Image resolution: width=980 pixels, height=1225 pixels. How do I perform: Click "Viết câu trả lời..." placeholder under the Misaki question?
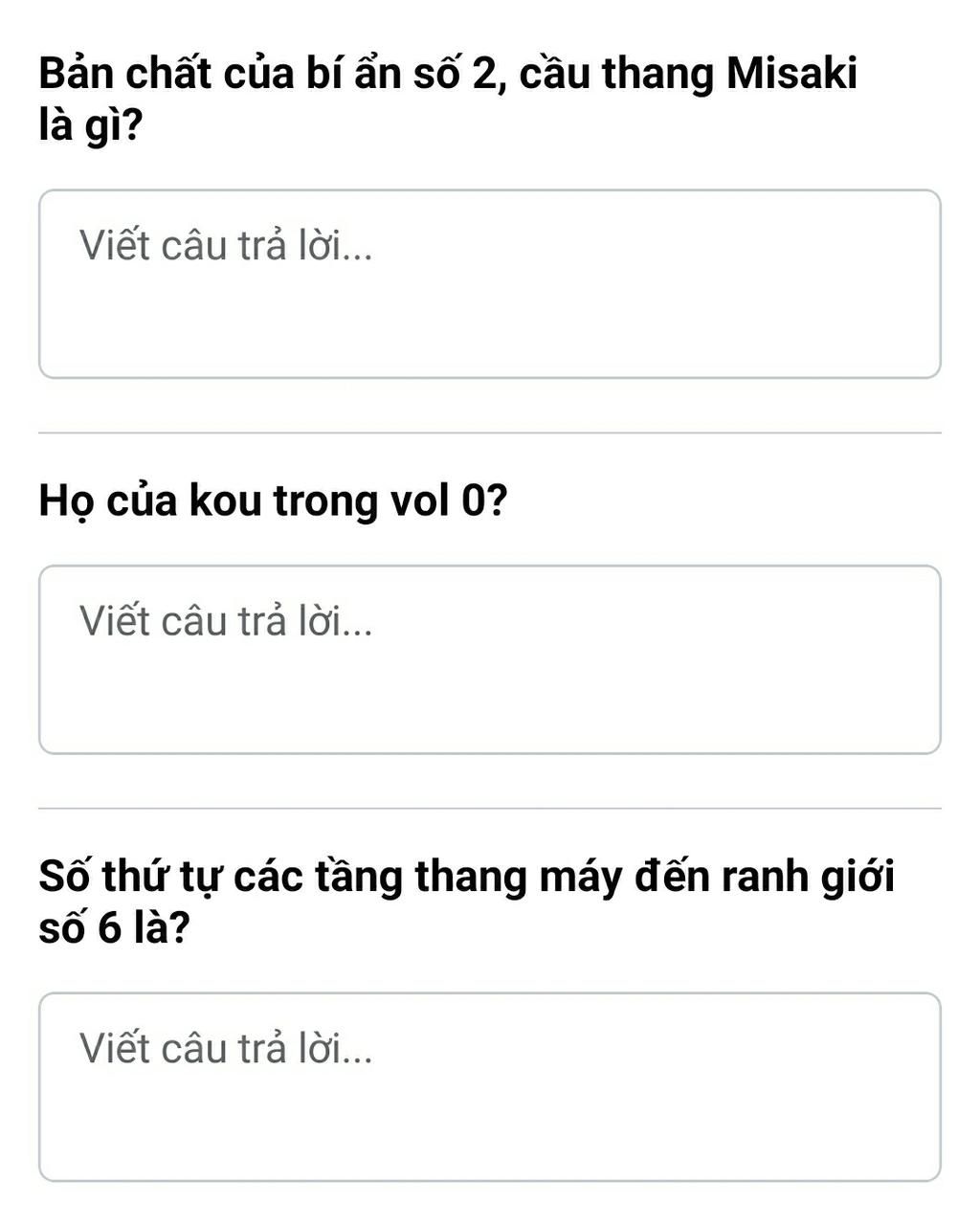click(x=226, y=247)
